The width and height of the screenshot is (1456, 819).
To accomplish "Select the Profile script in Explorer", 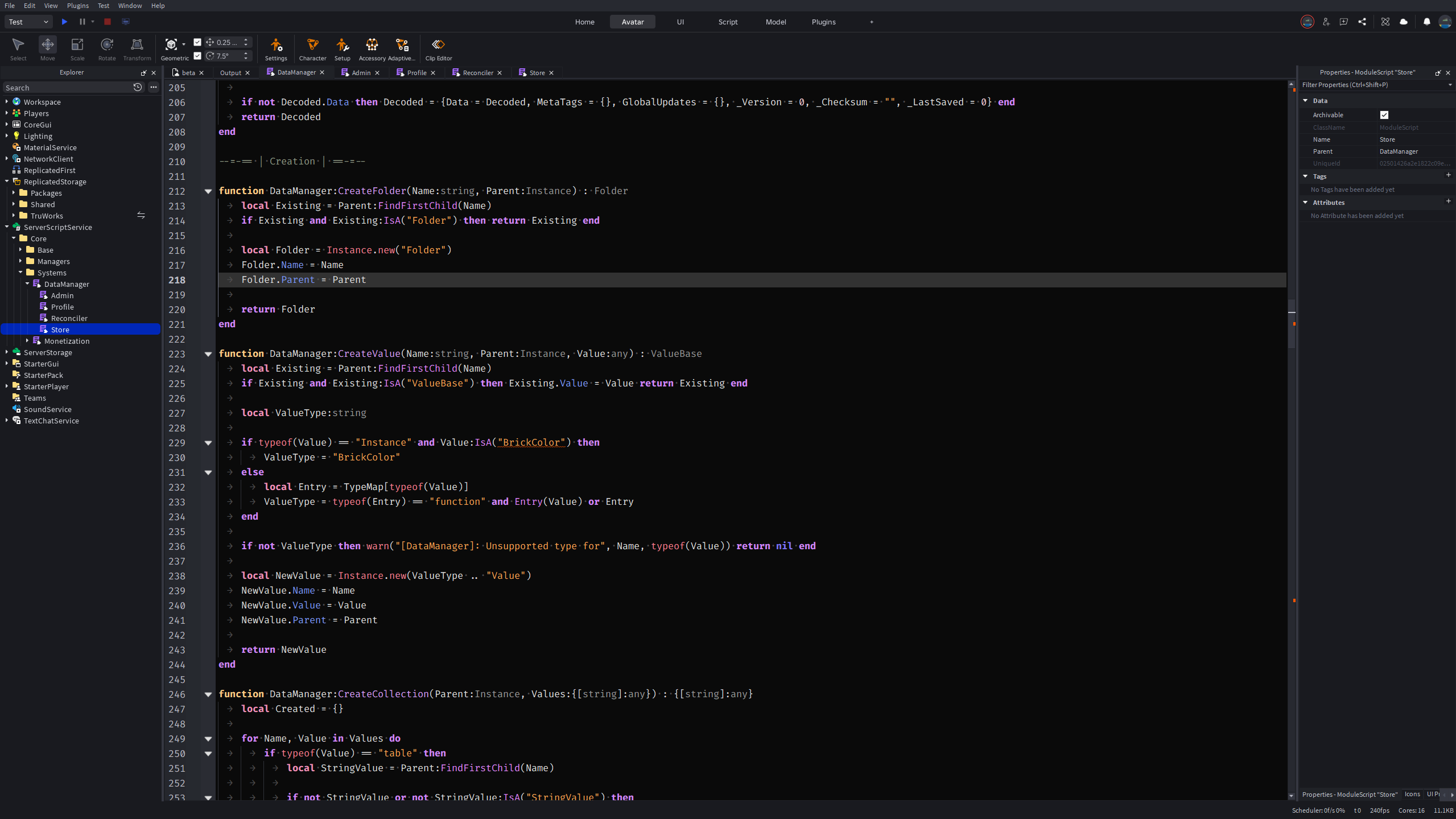I will pyautogui.click(x=62, y=307).
